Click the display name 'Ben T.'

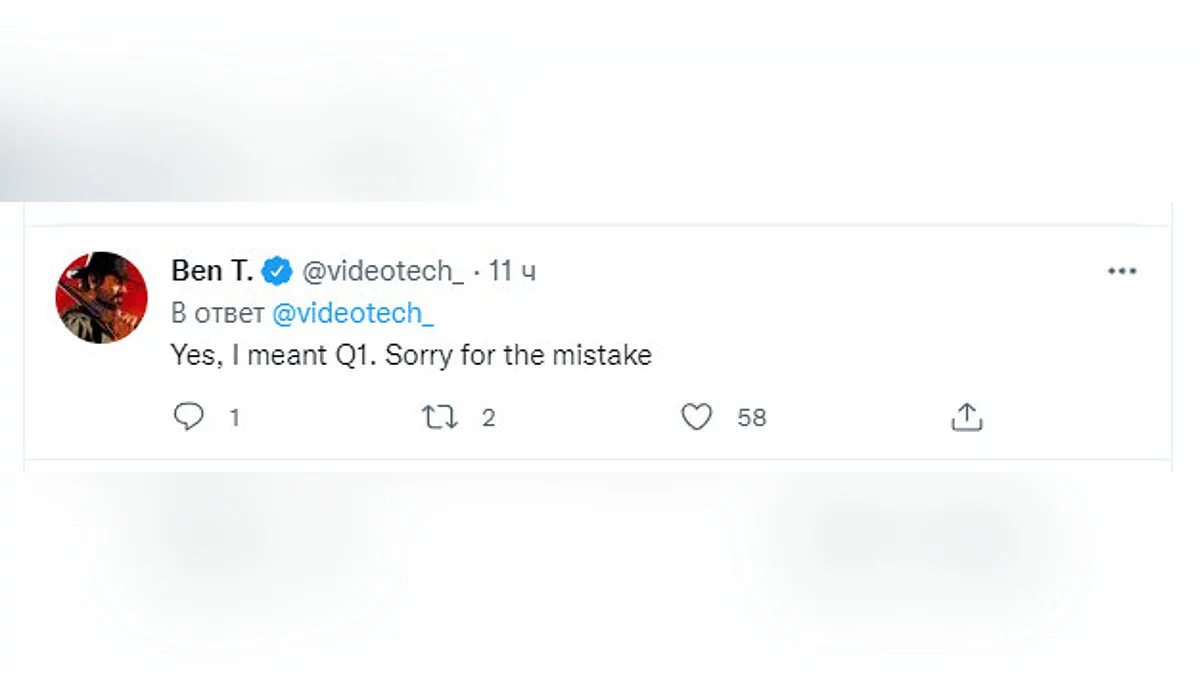tap(212, 271)
